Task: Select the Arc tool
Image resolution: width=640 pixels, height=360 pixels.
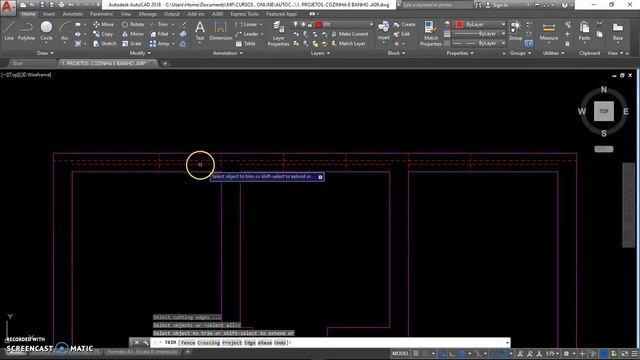Action: 64,31
